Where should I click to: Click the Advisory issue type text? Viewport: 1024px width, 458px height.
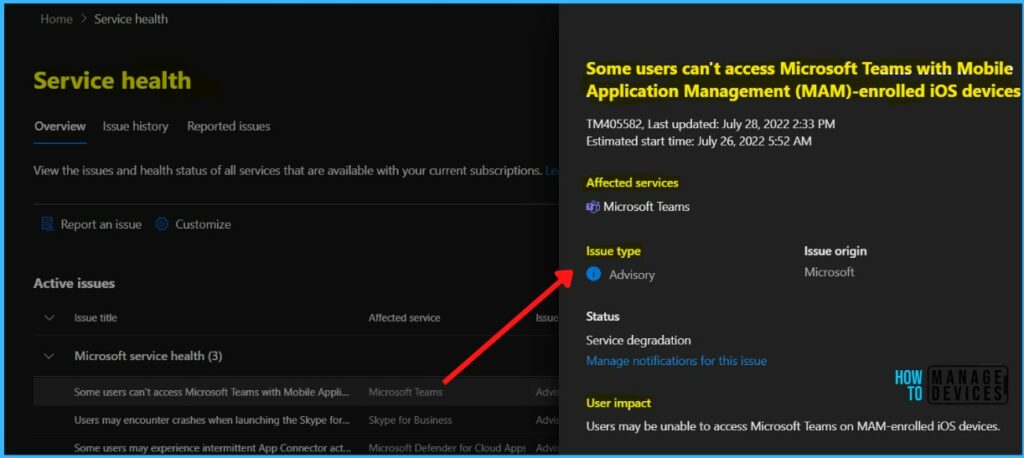(632, 275)
